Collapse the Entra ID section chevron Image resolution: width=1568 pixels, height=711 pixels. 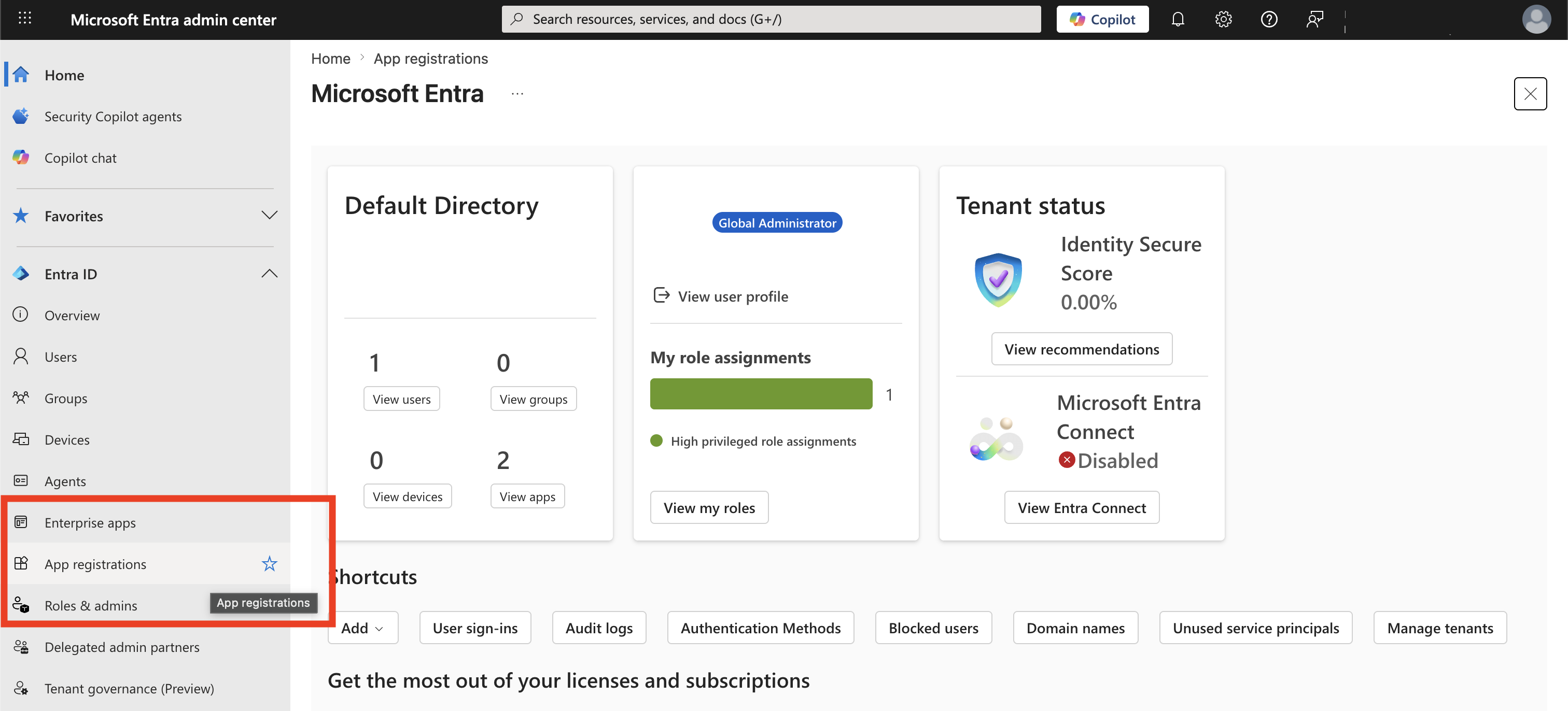click(269, 274)
